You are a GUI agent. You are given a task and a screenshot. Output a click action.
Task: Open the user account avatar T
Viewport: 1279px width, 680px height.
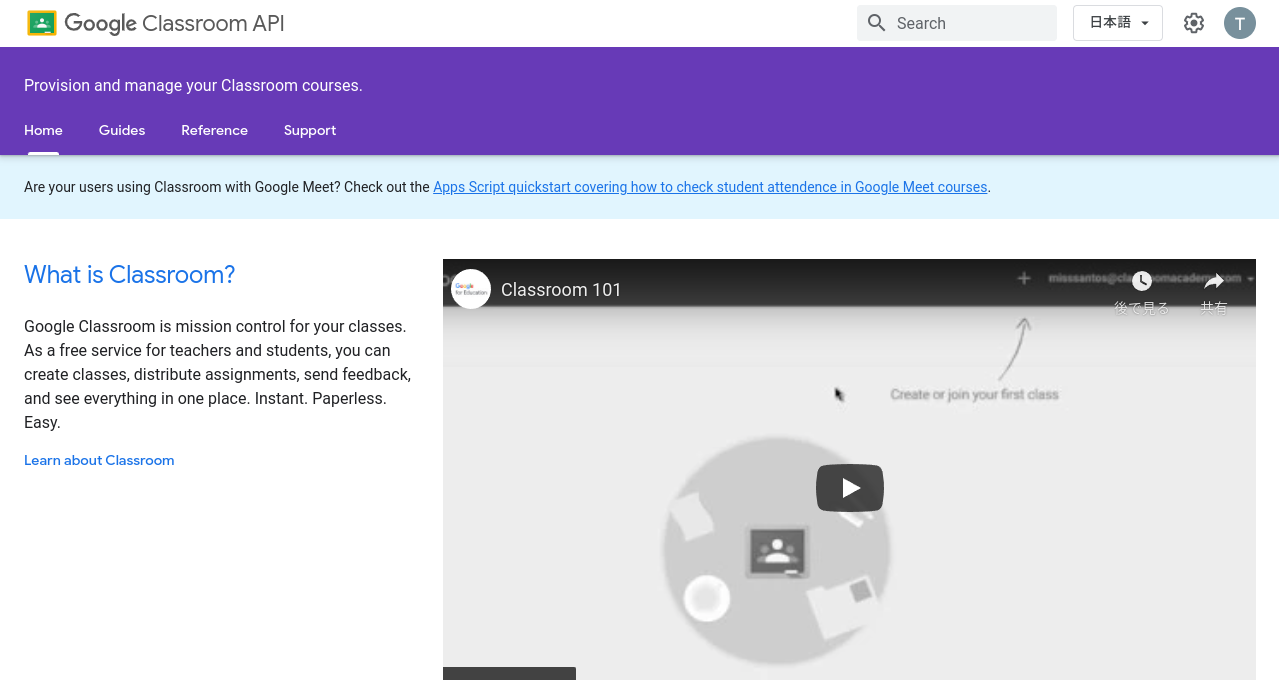coord(1240,23)
